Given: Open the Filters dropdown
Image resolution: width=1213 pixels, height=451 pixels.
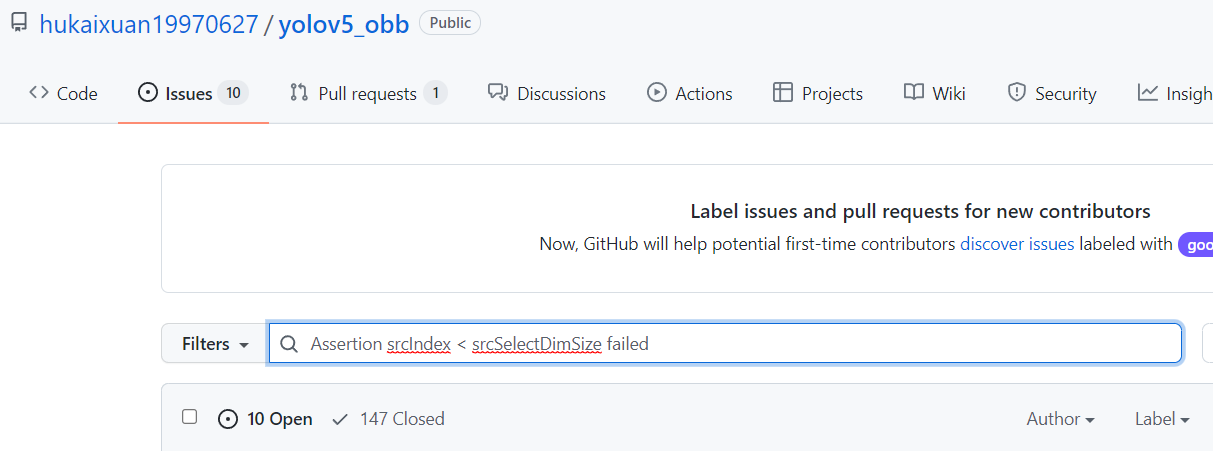Looking at the screenshot, I should pos(215,344).
